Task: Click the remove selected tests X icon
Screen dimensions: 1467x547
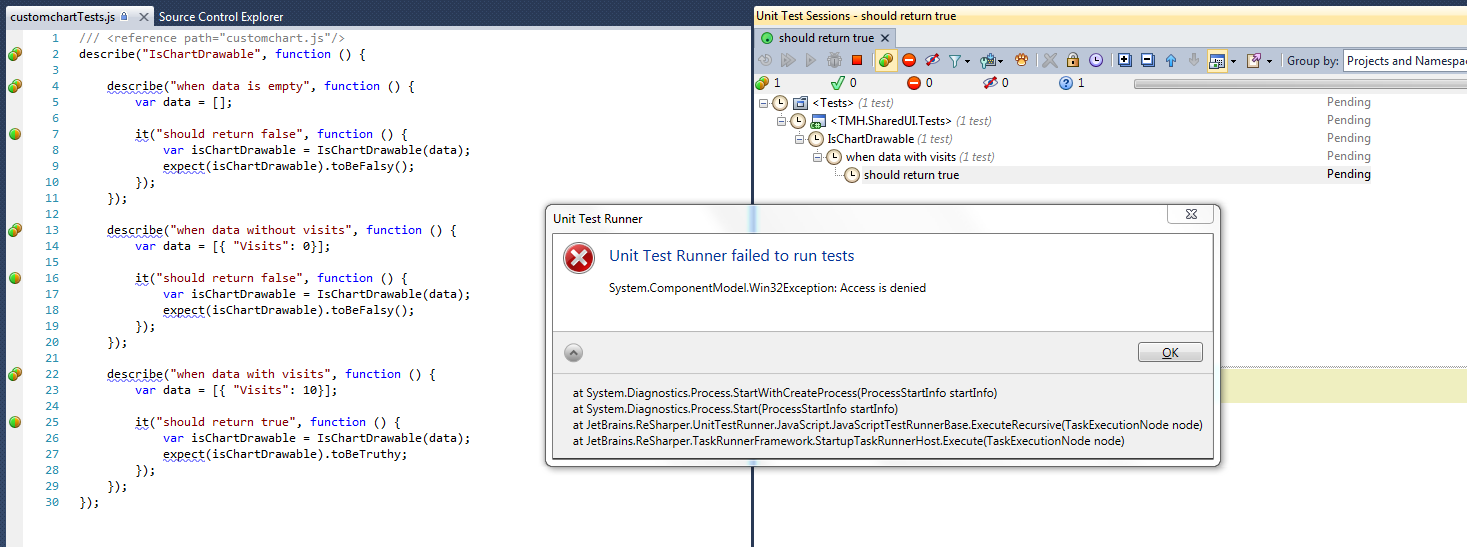Action: pyautogui.click(x=1049, y=60)
